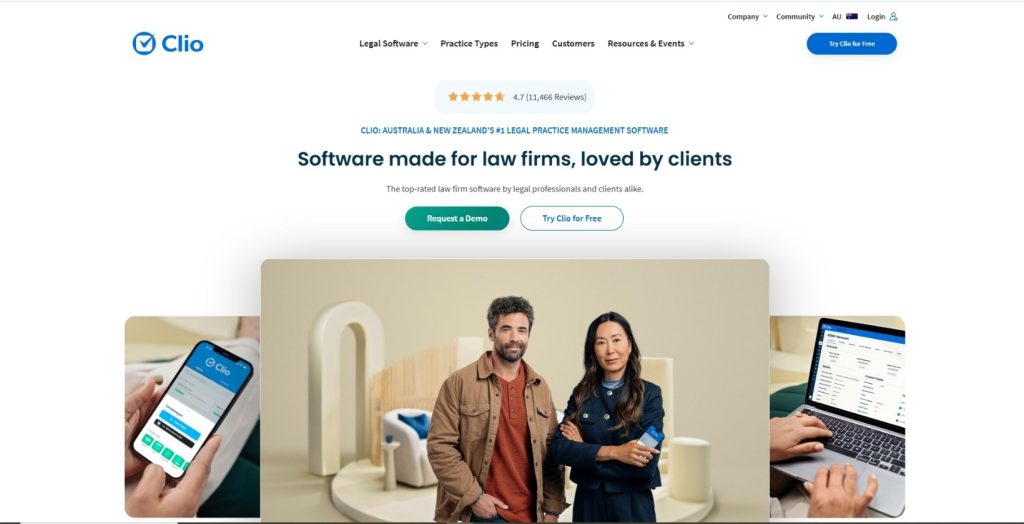Select the Australian flag region icon
This screenshot has height=524, width=1024.
pos(852,16)
